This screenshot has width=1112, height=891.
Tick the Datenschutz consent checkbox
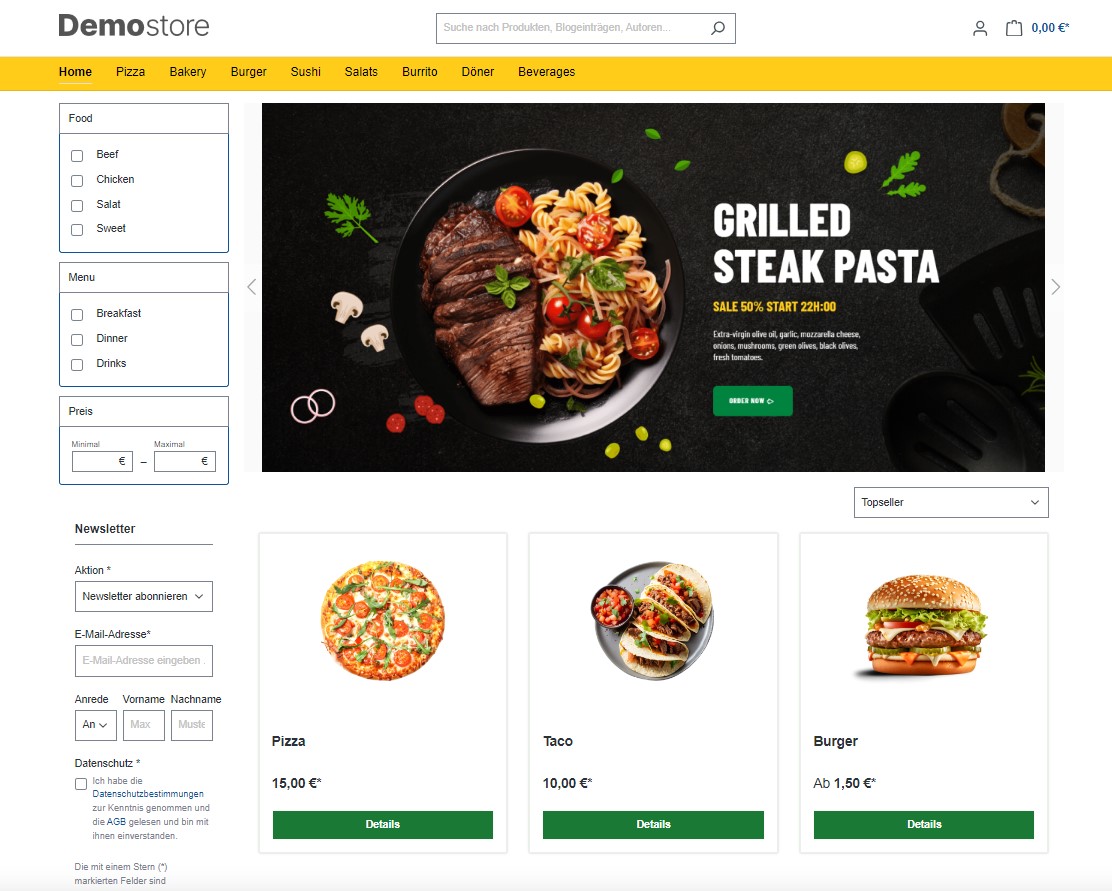click(x=81, y=783)
